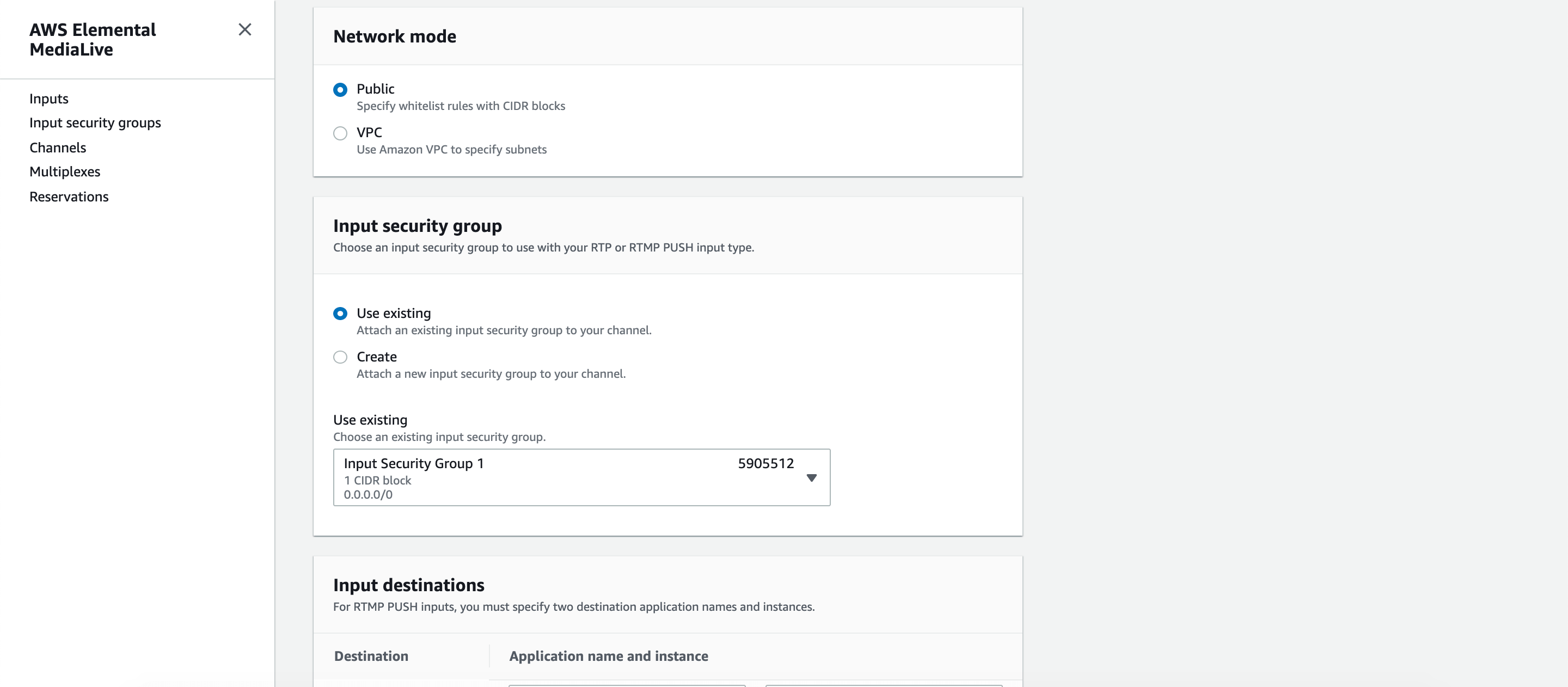Click the Input security group section heading
Screen dimensions: 1568x687
[418, 226]
